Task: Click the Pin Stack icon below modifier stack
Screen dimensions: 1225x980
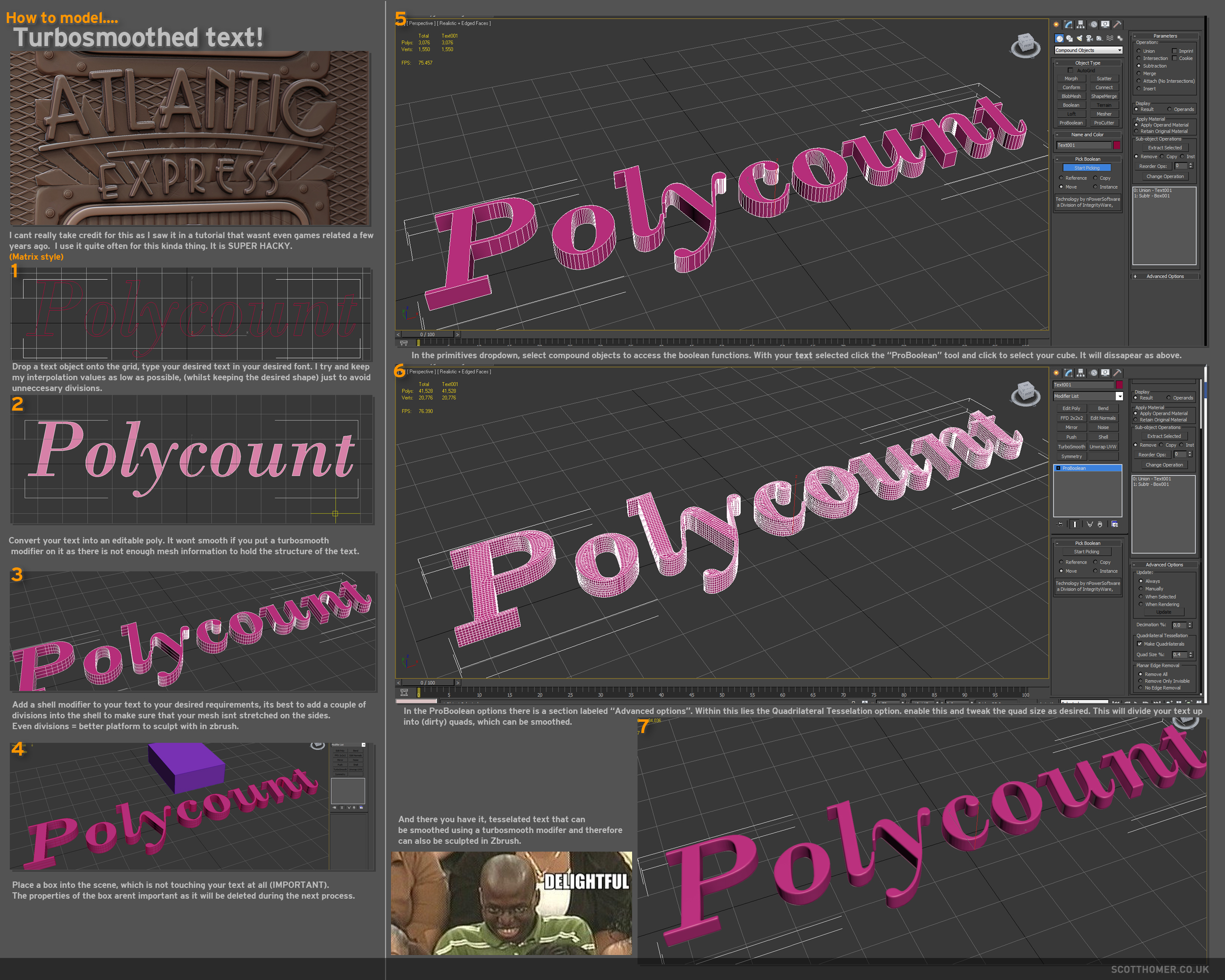Action: pyautogui.click(x=1060, y=524)
